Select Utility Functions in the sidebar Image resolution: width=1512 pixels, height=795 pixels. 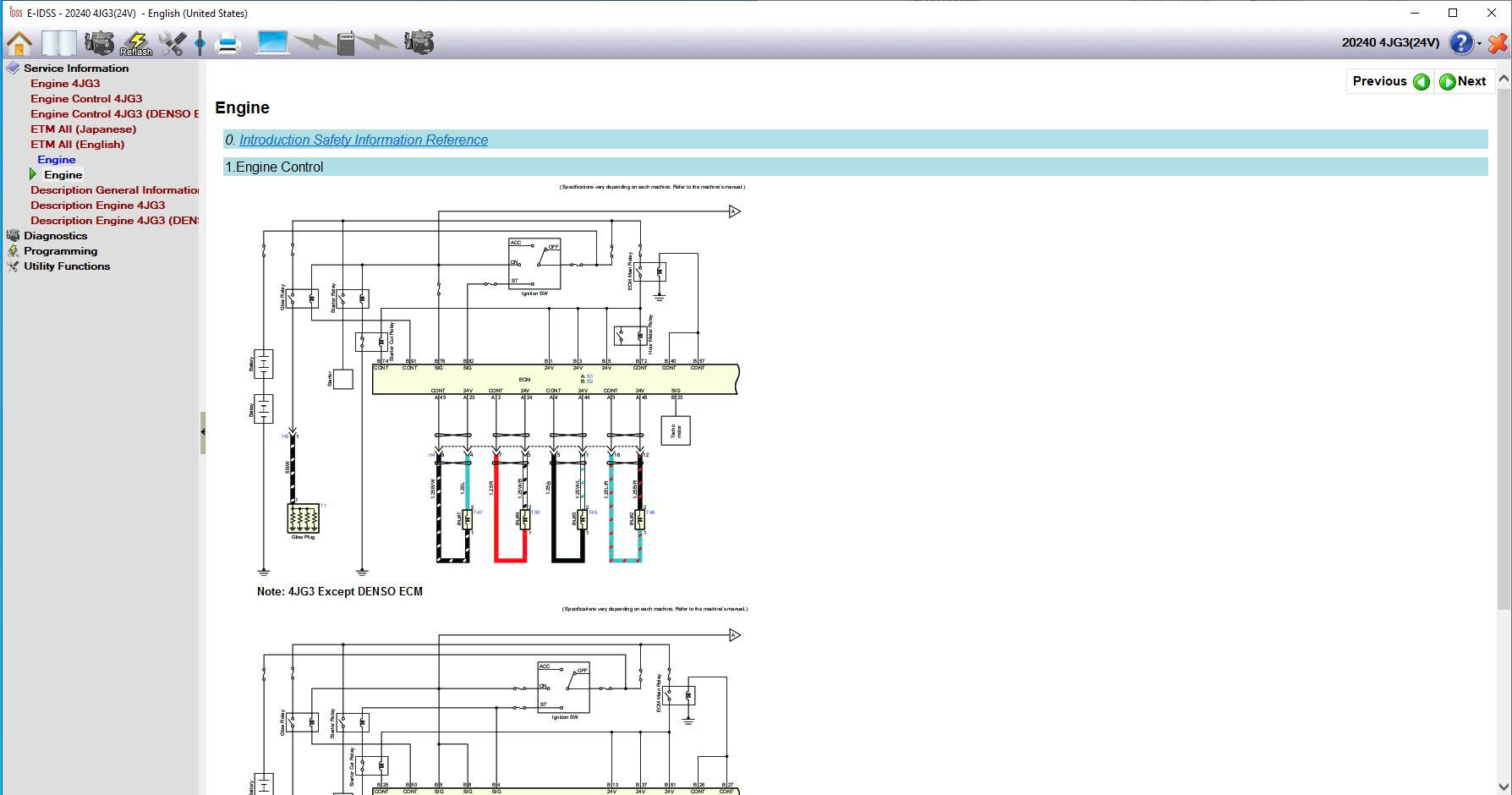(x=67, y=266)
